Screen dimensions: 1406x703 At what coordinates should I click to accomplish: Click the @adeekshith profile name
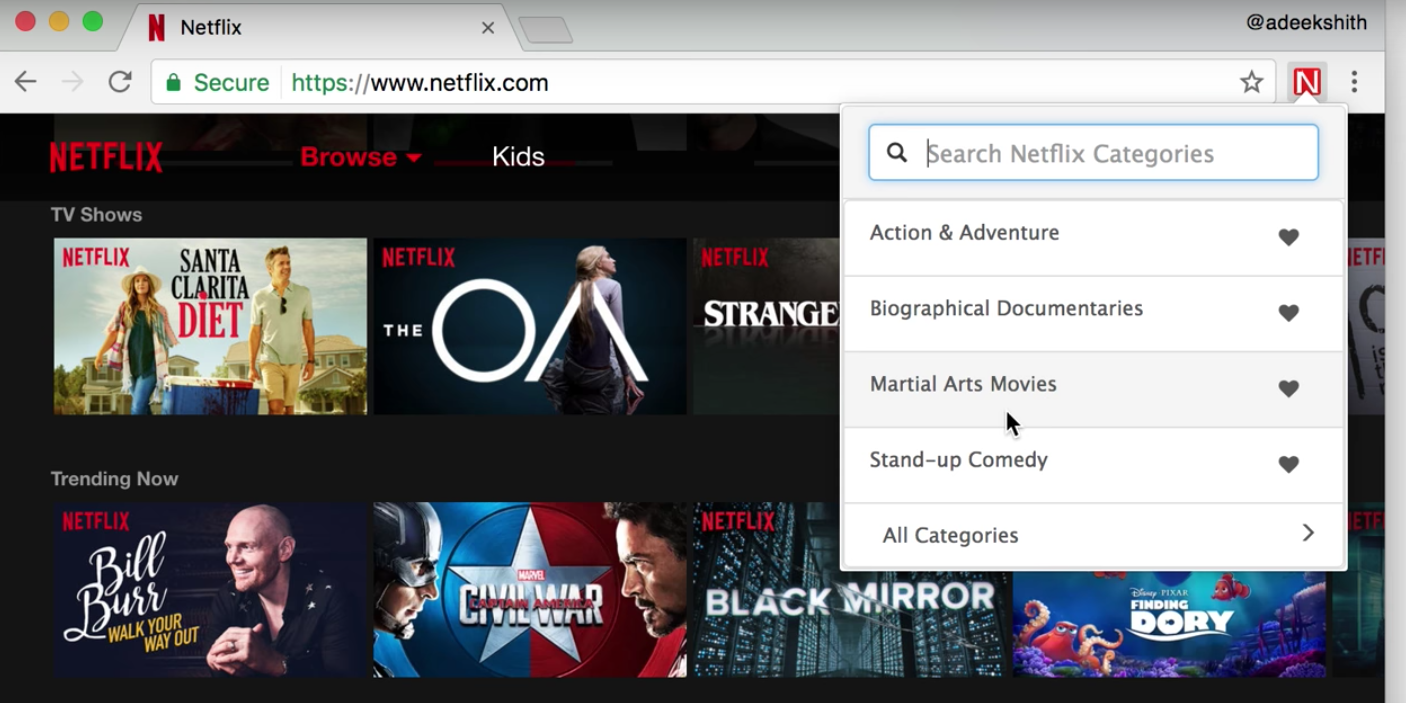[1306, 22]
